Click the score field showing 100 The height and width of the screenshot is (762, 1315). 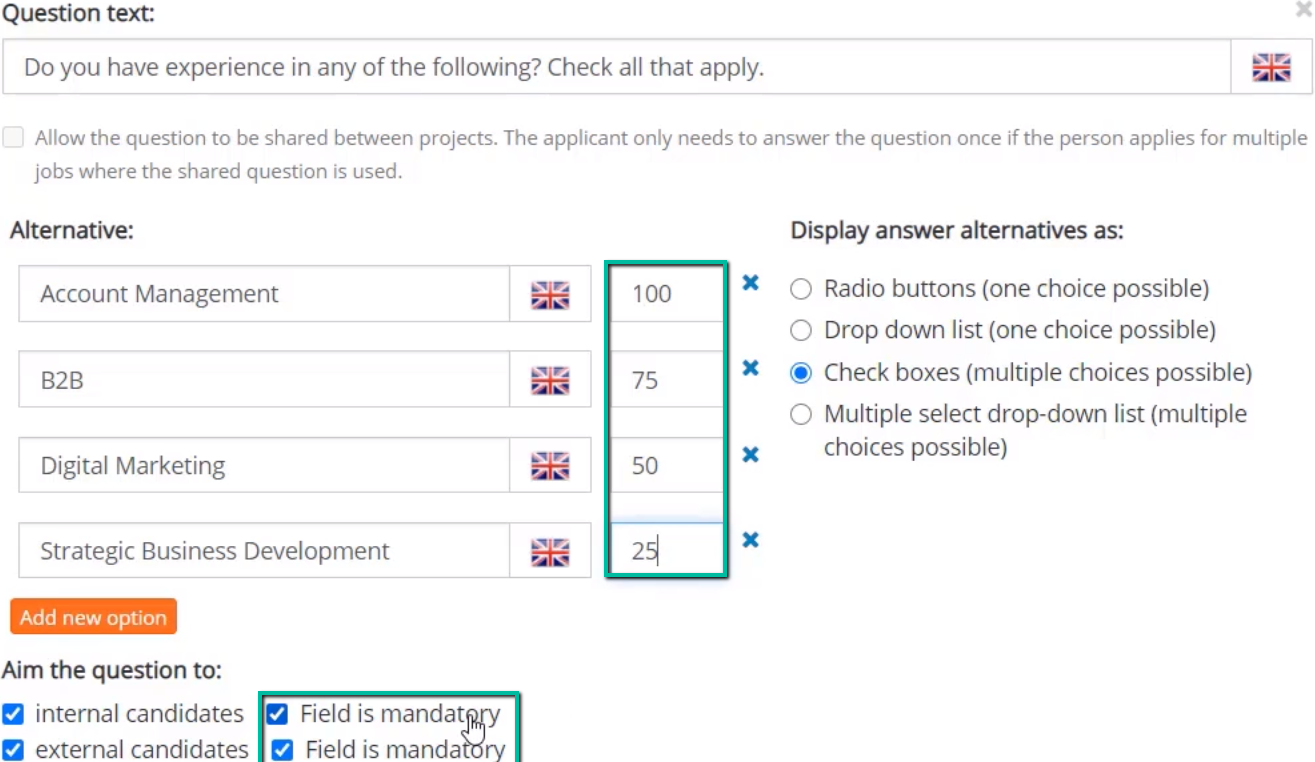point(666,294)
